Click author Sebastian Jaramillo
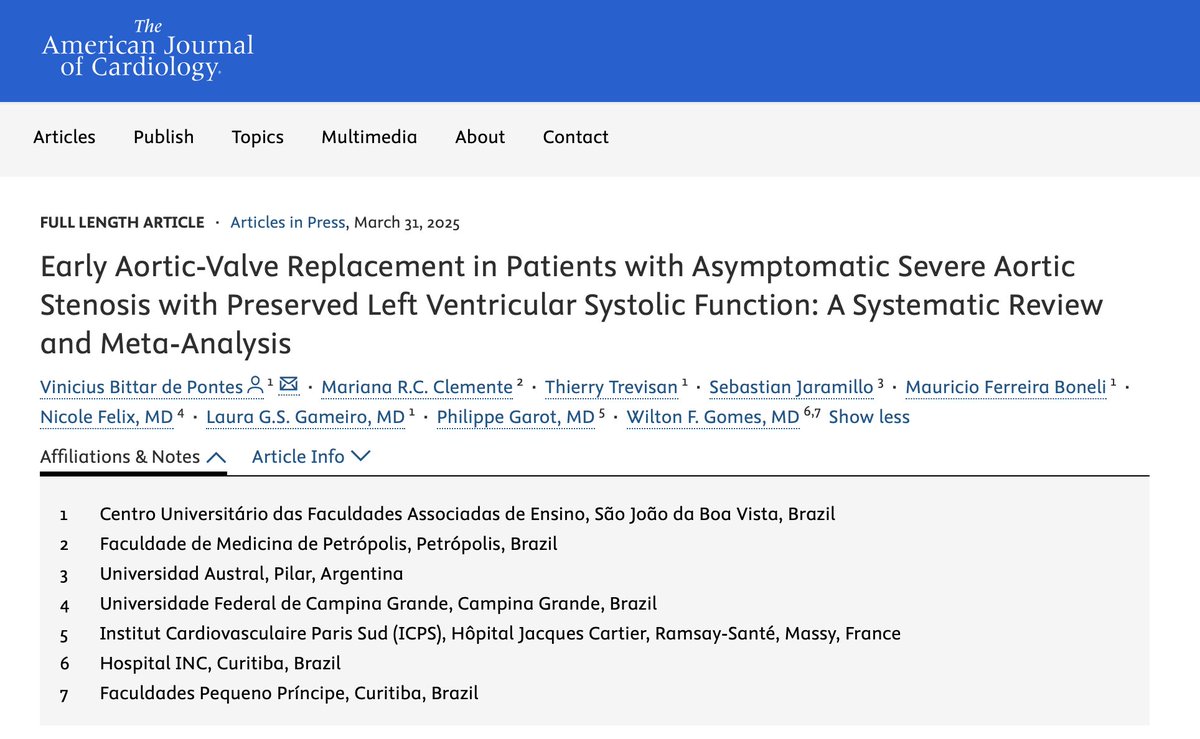Viewport: 1200px width, 739px height. [791, 386]
